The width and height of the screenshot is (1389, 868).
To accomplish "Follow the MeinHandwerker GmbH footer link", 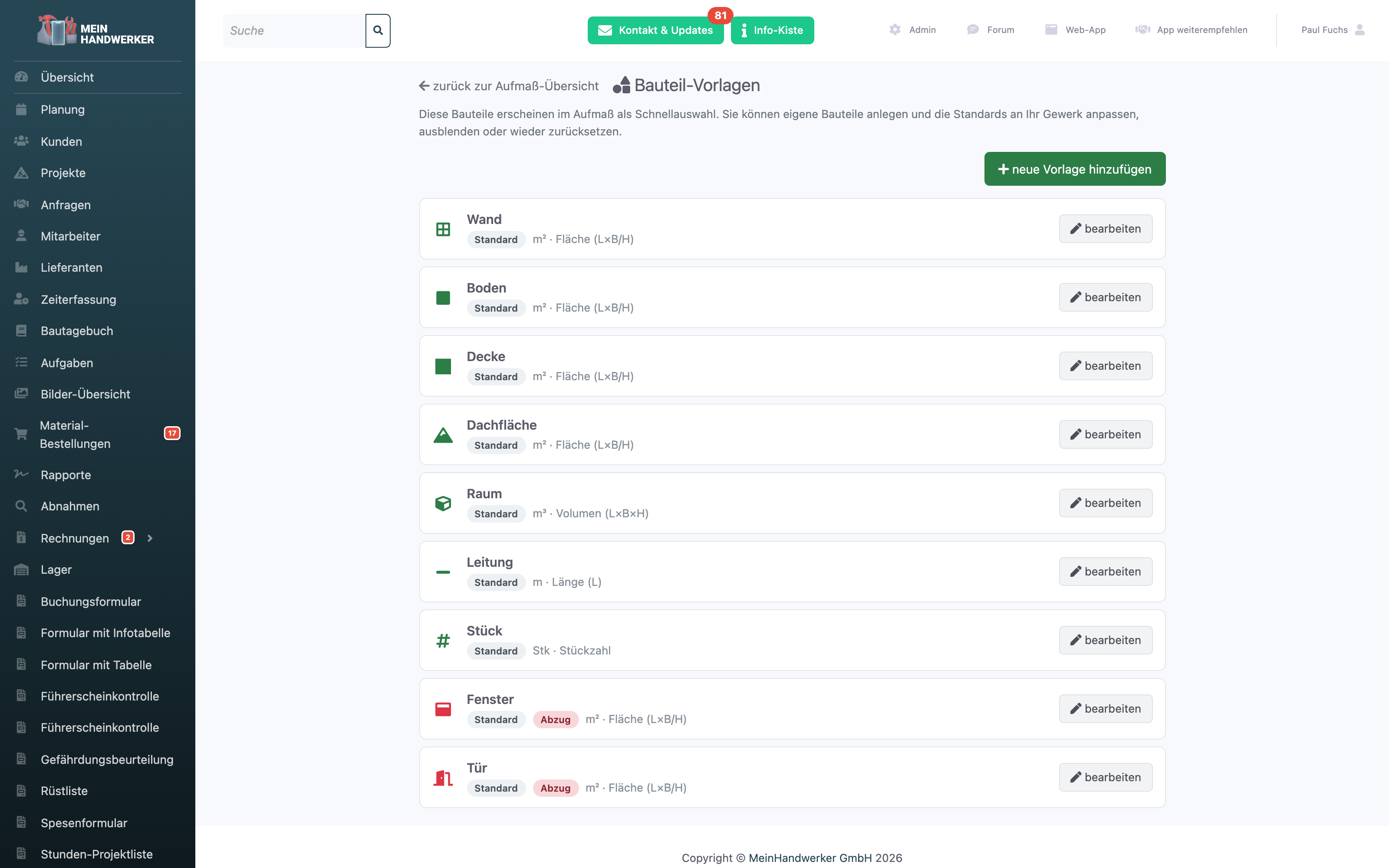I will (x=810, y=858).
